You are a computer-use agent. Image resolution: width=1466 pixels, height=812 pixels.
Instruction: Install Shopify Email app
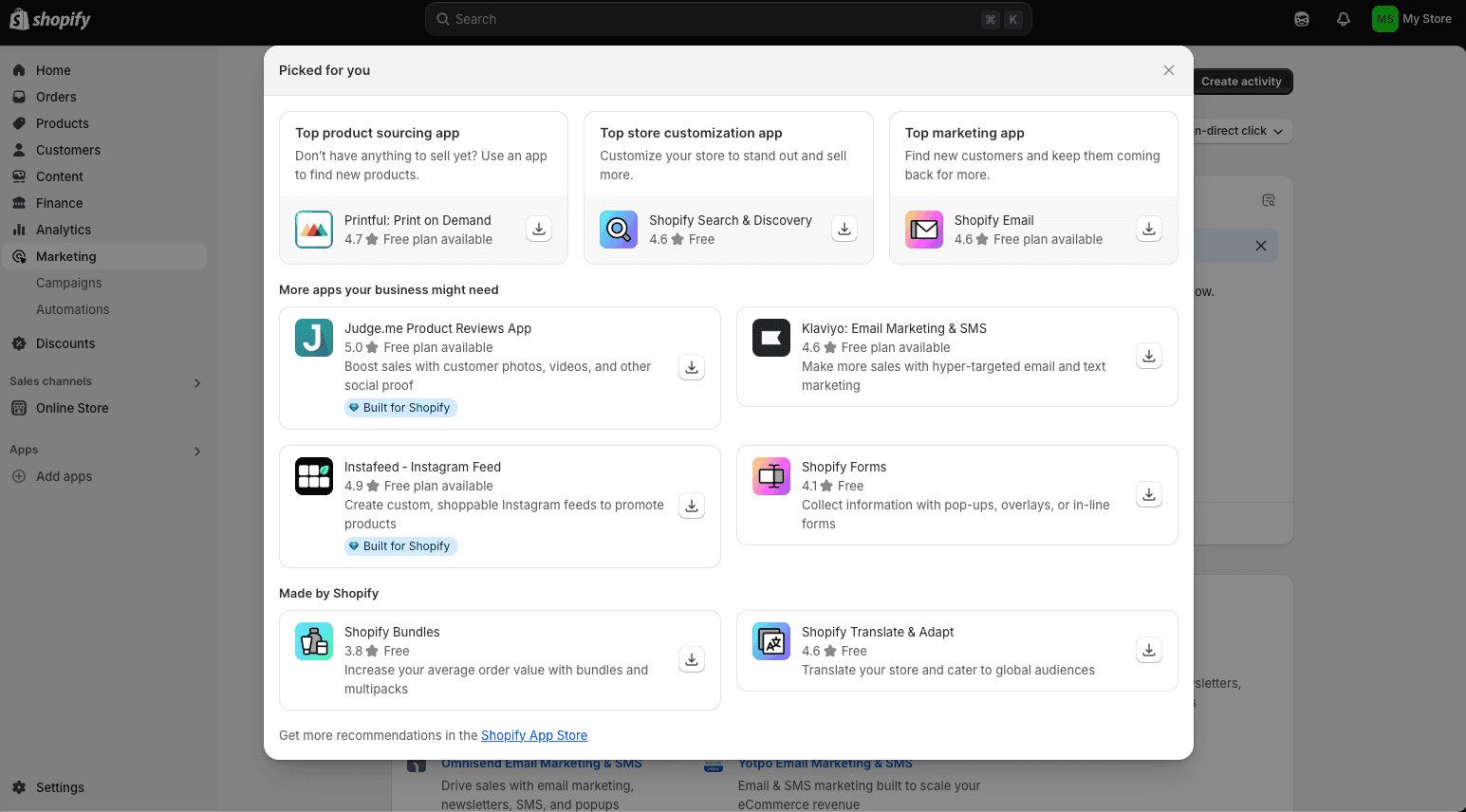point(1149,229)
